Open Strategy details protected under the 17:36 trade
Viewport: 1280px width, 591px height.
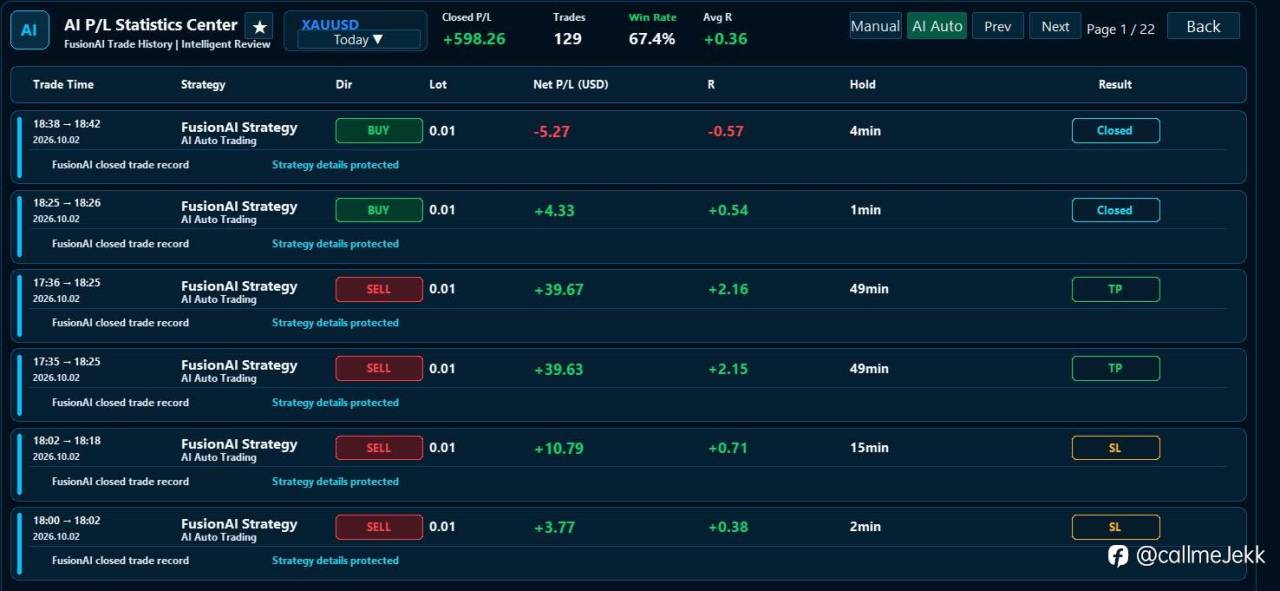335,323
